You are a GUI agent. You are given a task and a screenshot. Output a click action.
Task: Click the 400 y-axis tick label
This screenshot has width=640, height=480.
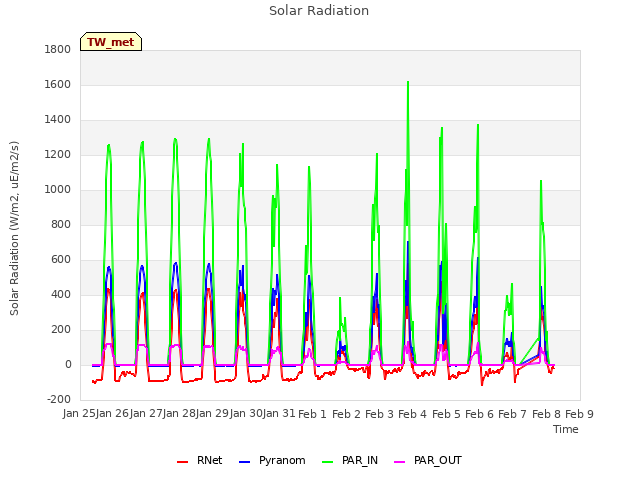tap(61, 295)
